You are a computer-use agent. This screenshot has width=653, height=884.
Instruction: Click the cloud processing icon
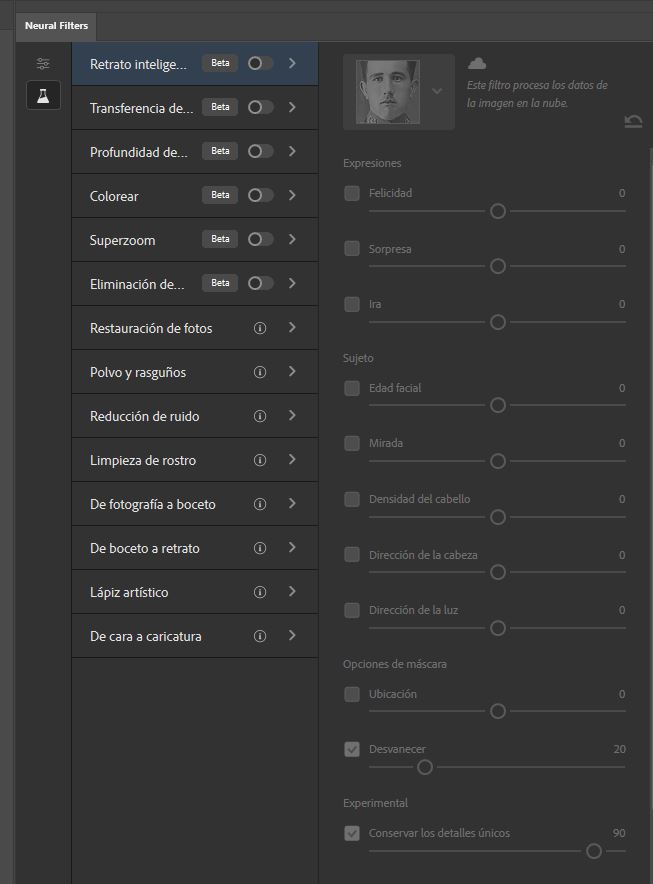click(x=477, y=63)
